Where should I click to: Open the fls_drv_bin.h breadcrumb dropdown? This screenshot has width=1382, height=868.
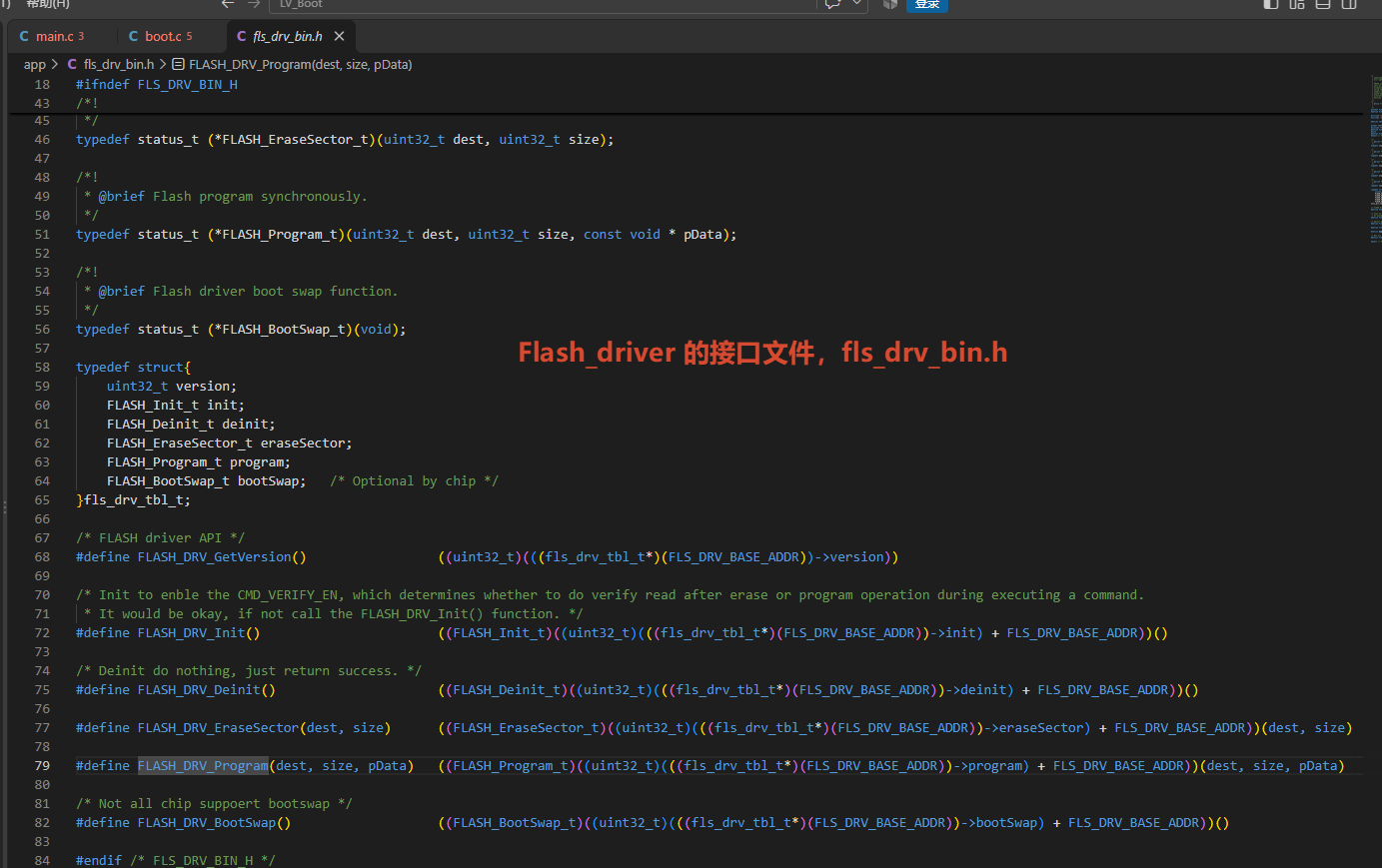point(119,64)
